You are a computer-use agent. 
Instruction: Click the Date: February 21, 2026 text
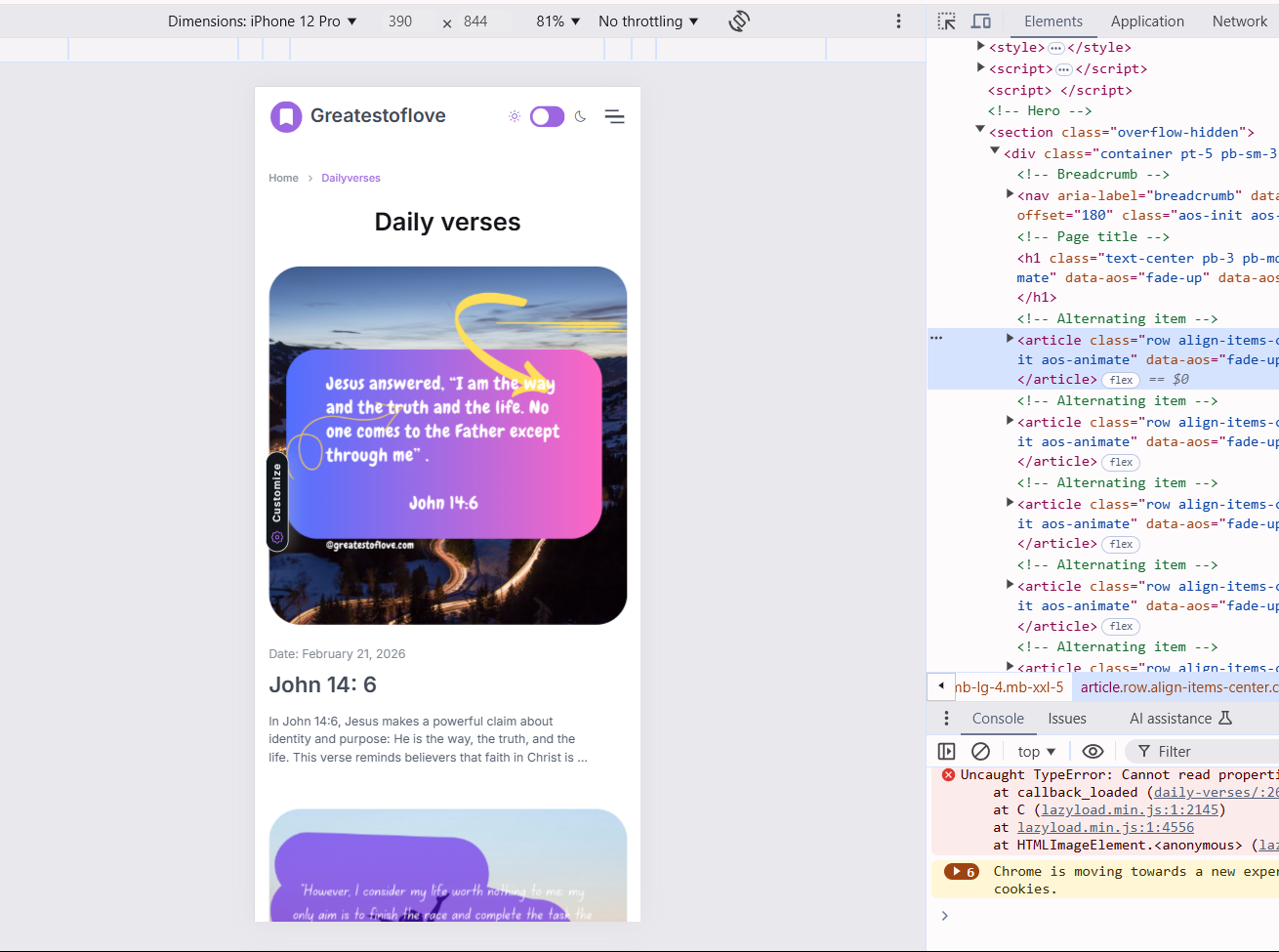337,654
